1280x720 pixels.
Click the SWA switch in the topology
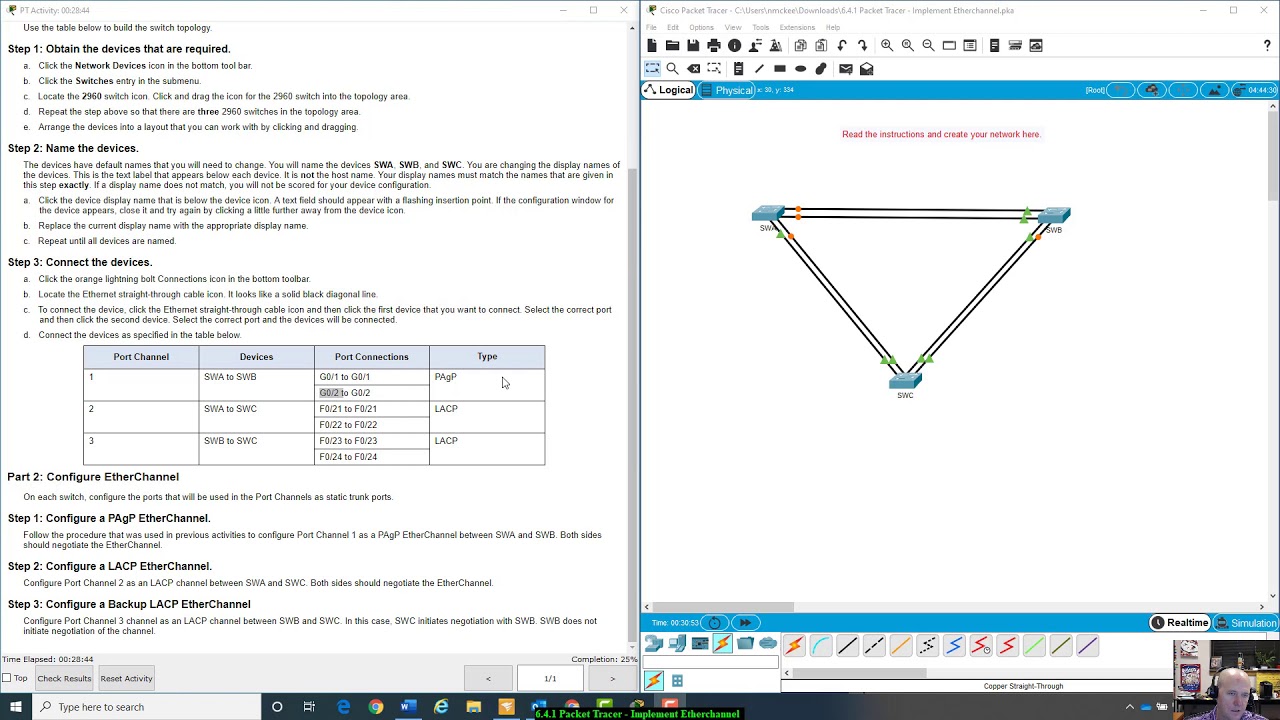768,214
